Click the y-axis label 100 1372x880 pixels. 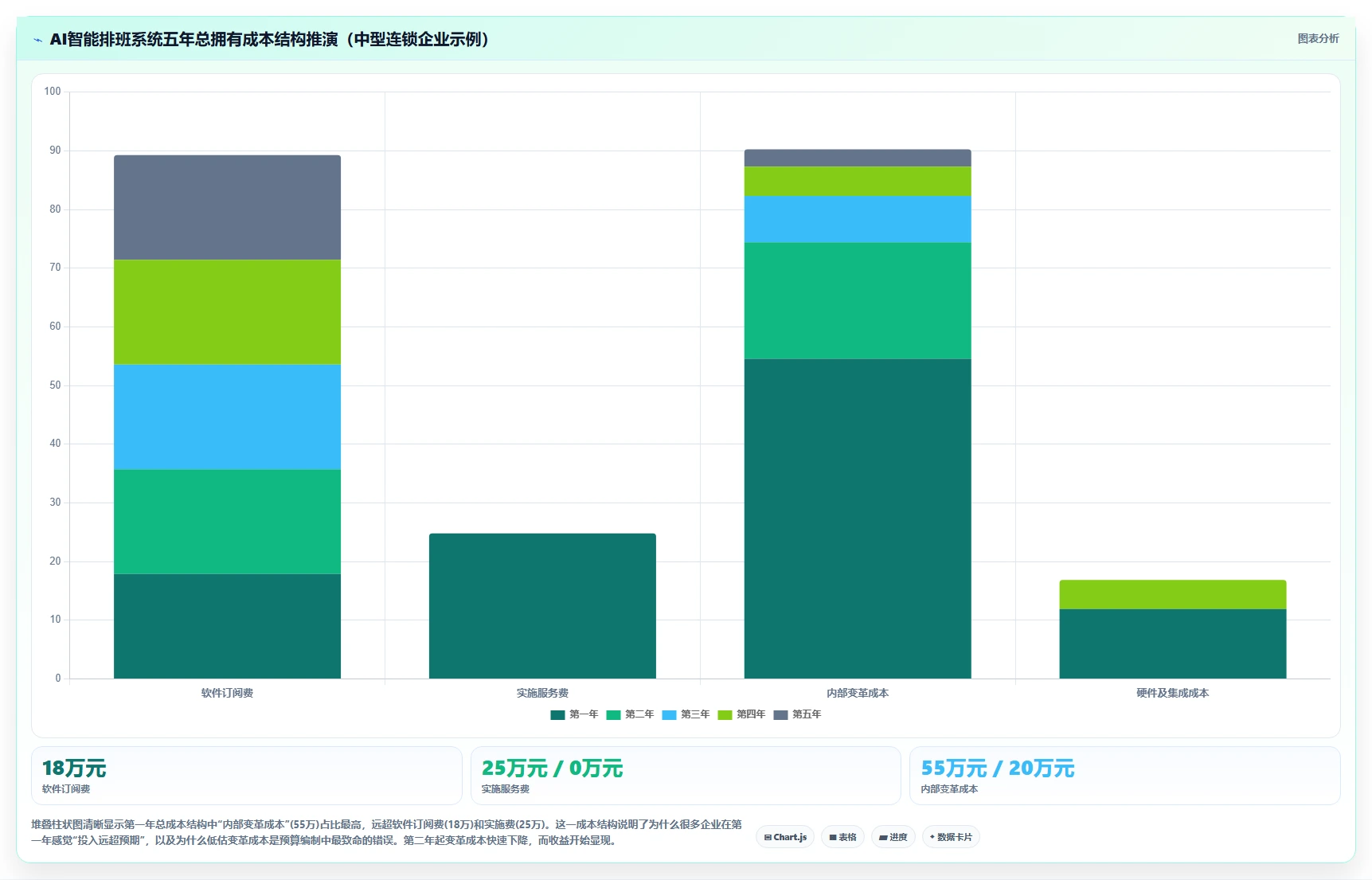tap(53, 92)
